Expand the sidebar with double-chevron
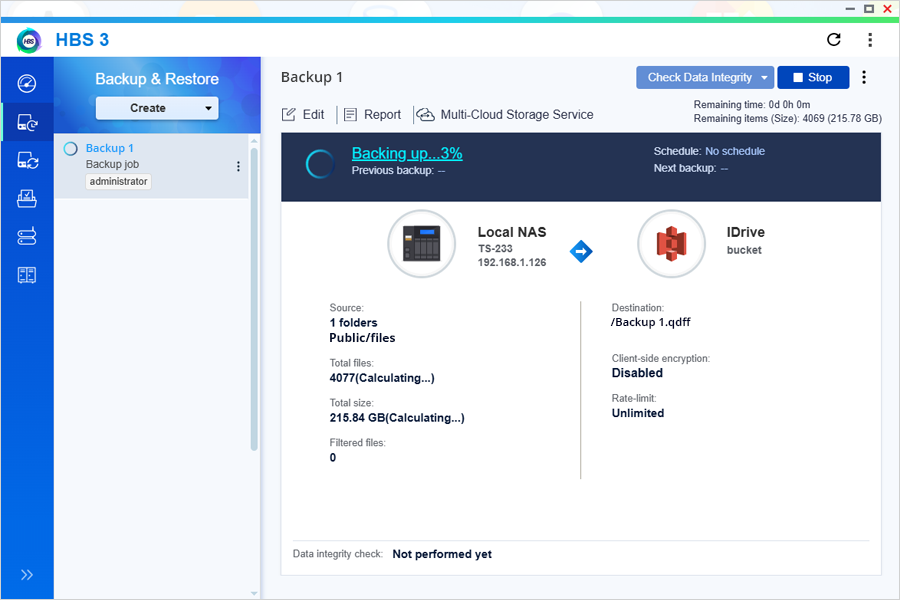Image resolution: width=900 pixels, height=600 pixels. pyautogui.click(x=27, y=575)
